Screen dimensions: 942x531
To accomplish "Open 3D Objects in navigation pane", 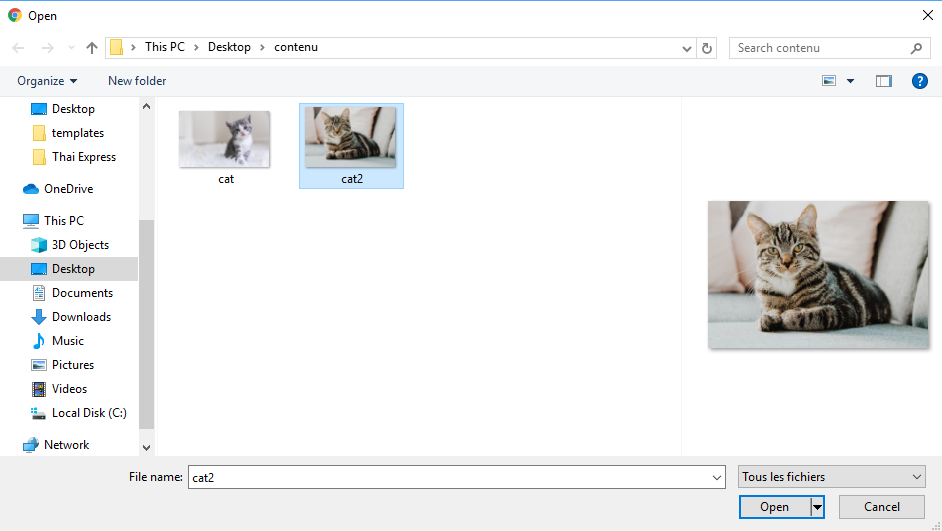I will 80,245.
